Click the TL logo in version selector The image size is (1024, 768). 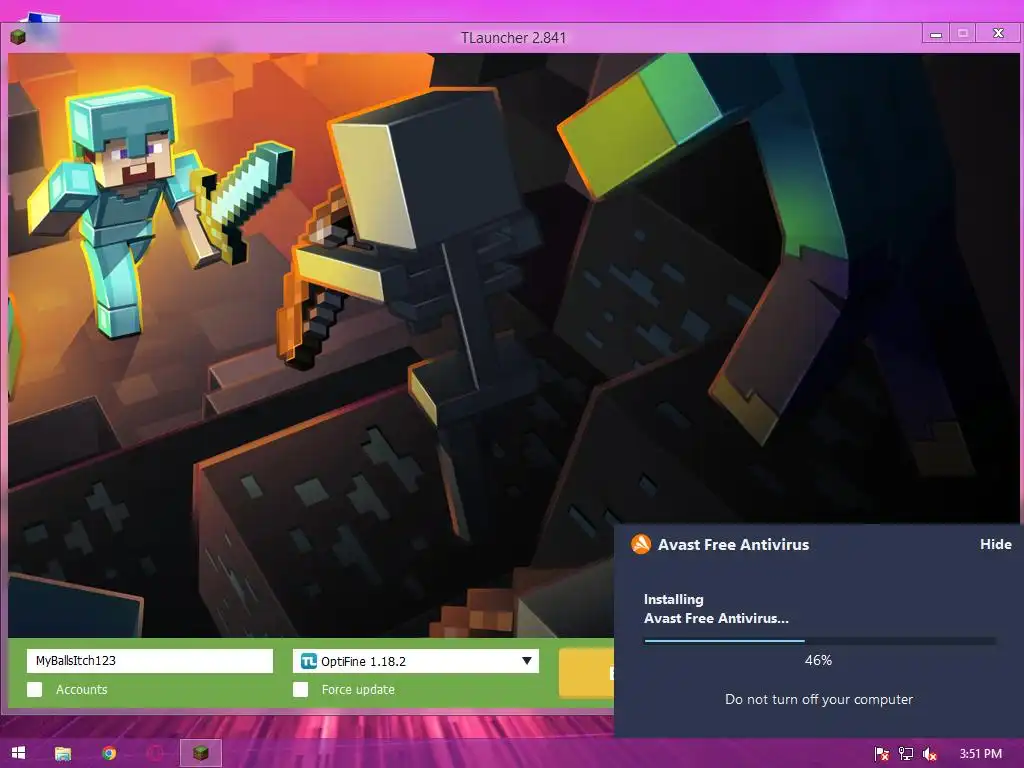pyautogui.click(x=308, y=661)
